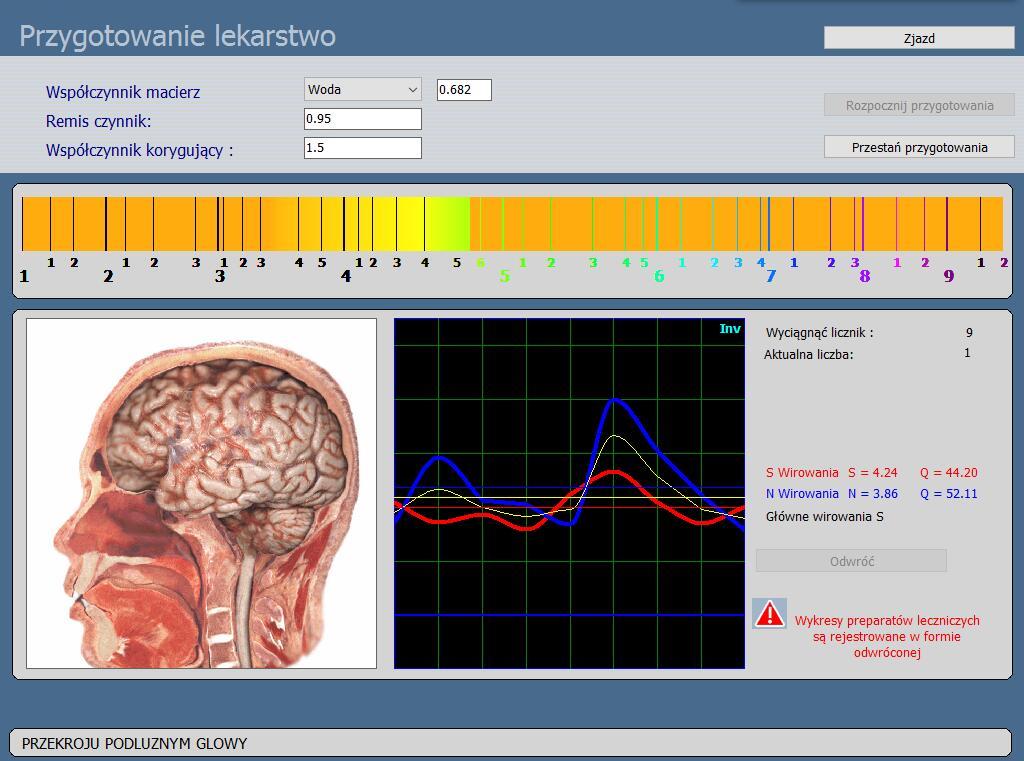Screen dimensions: 1024x761
Task: Click the blue curve peak in graph
Action: (614, 400)
